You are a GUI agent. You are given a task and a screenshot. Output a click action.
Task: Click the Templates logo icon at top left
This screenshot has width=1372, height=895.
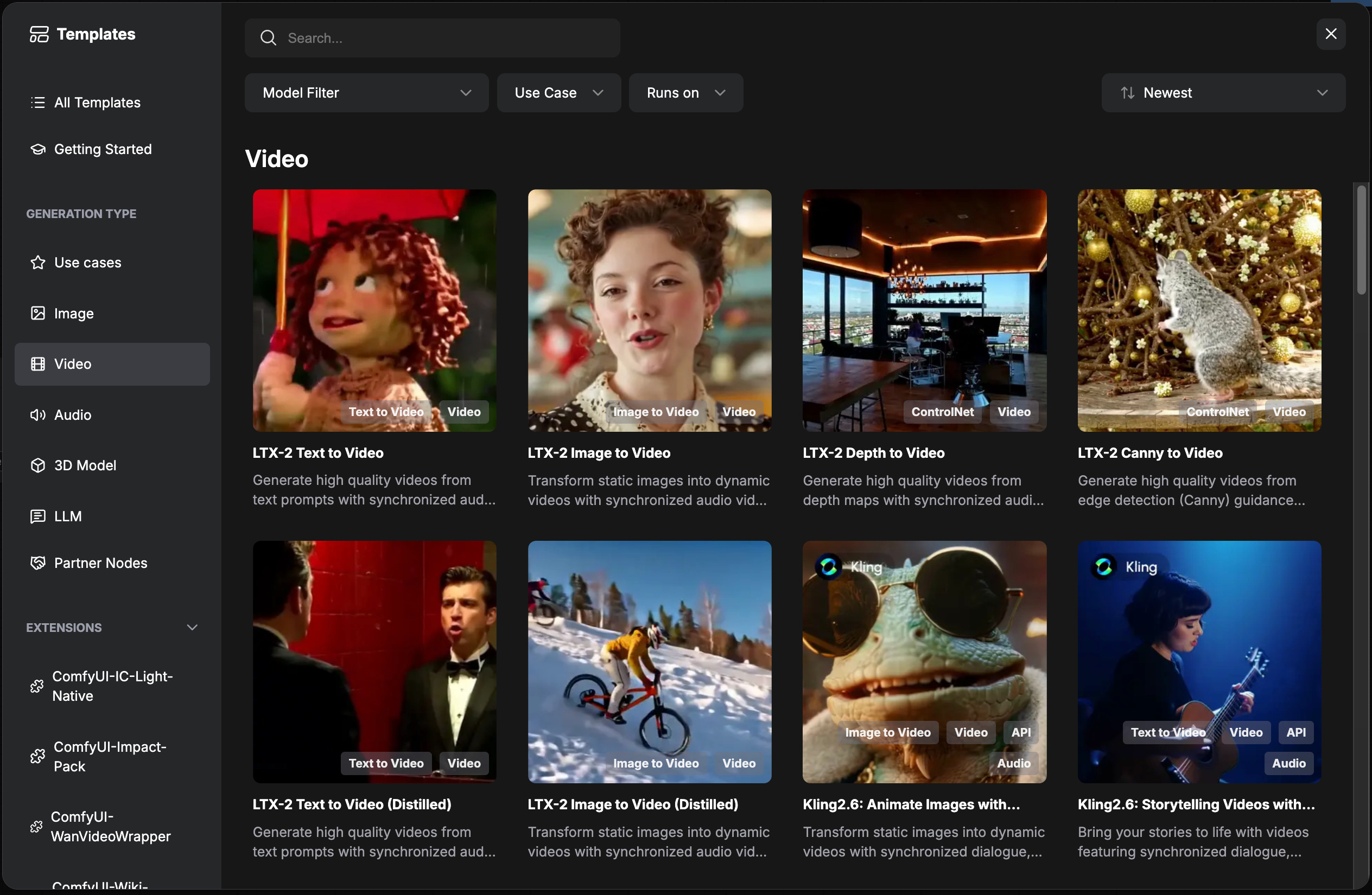tap(39, 34)
